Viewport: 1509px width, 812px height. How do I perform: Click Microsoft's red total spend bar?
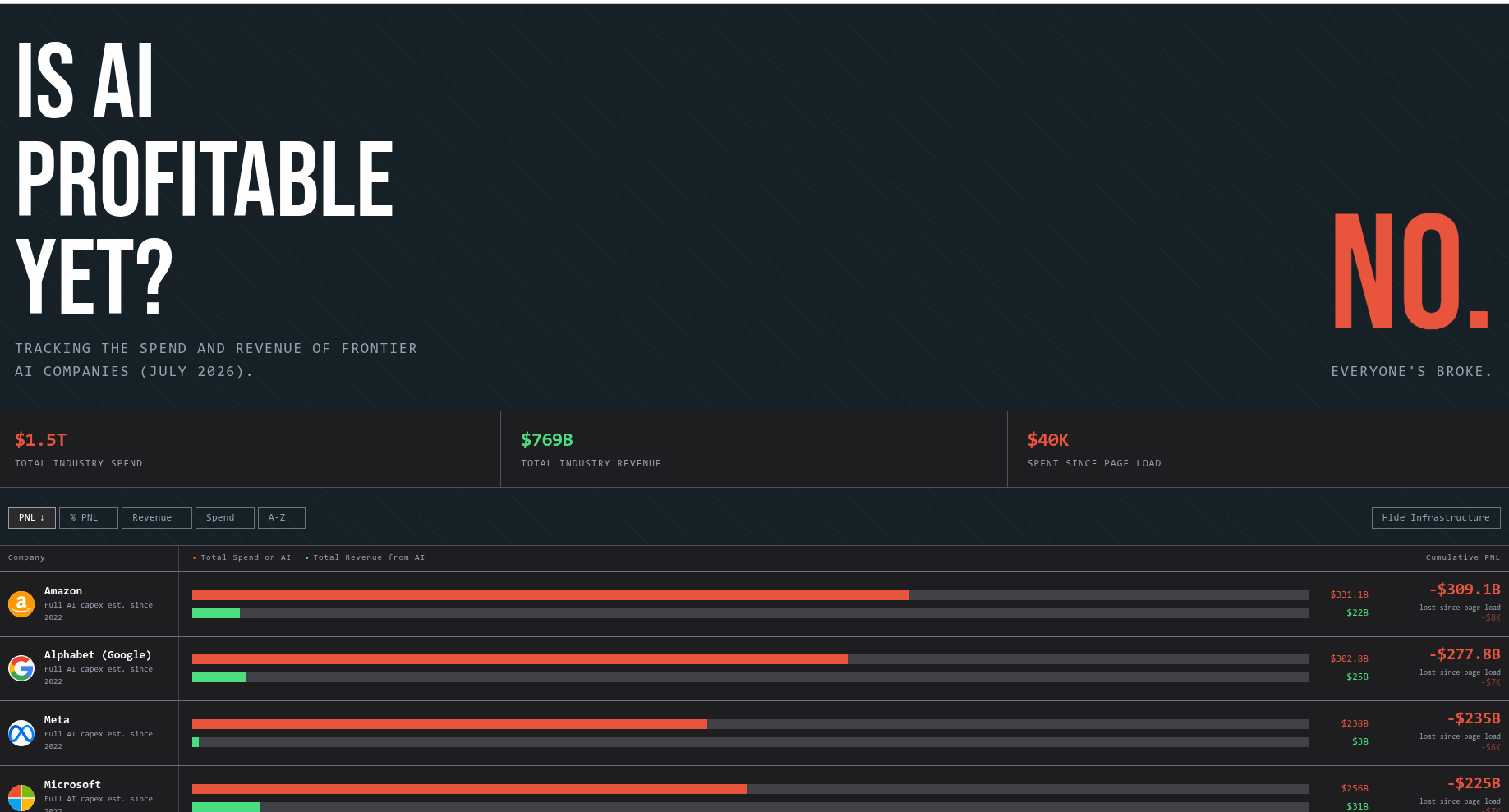click(469, 789)
